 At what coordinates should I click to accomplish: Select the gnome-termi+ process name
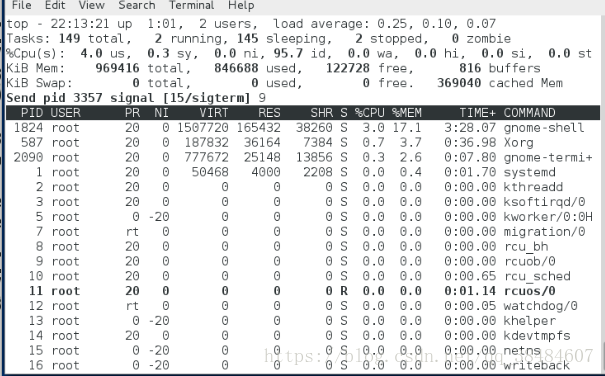pos(548,158)
